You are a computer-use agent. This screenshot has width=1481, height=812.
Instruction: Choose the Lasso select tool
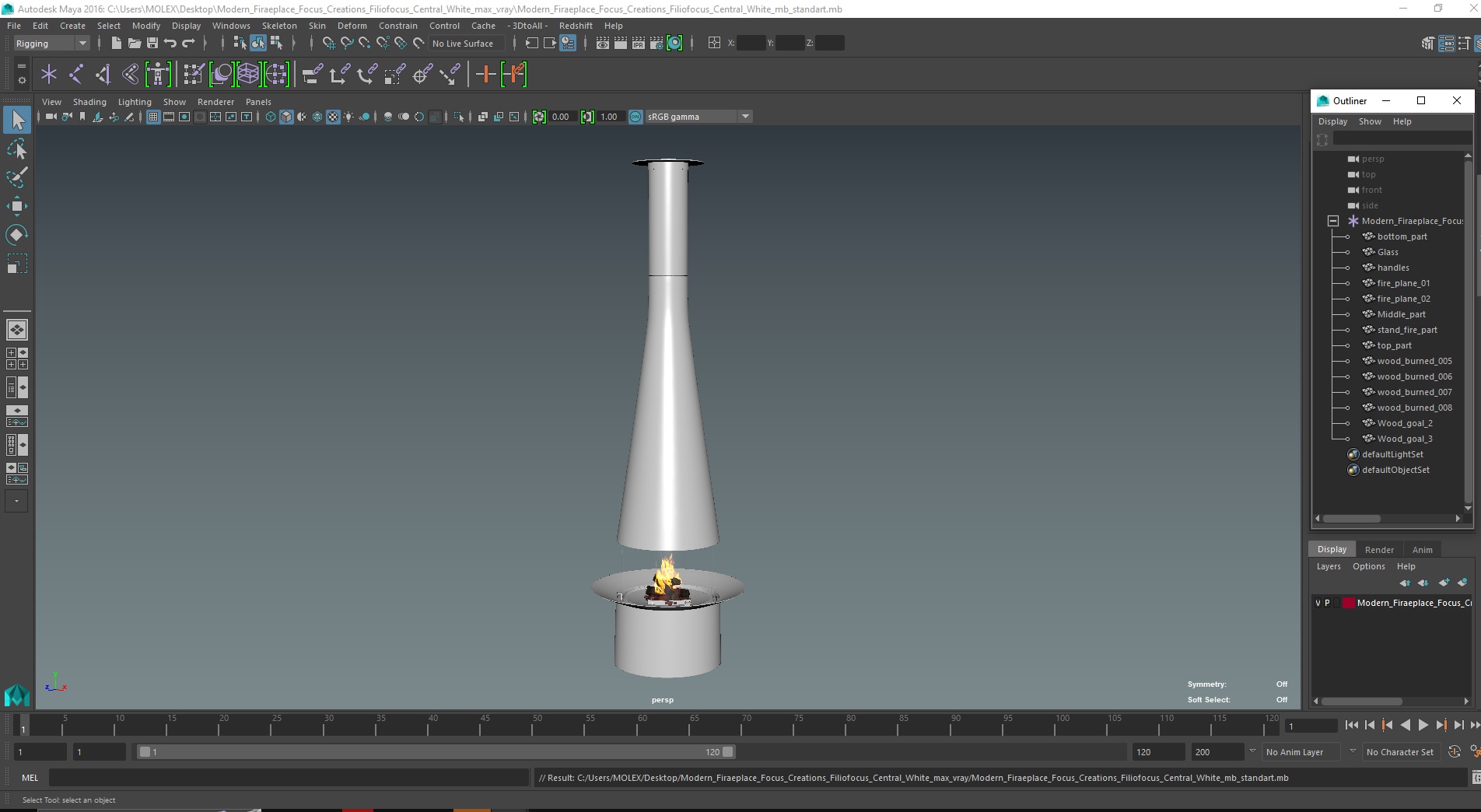(x=17, y=149)
